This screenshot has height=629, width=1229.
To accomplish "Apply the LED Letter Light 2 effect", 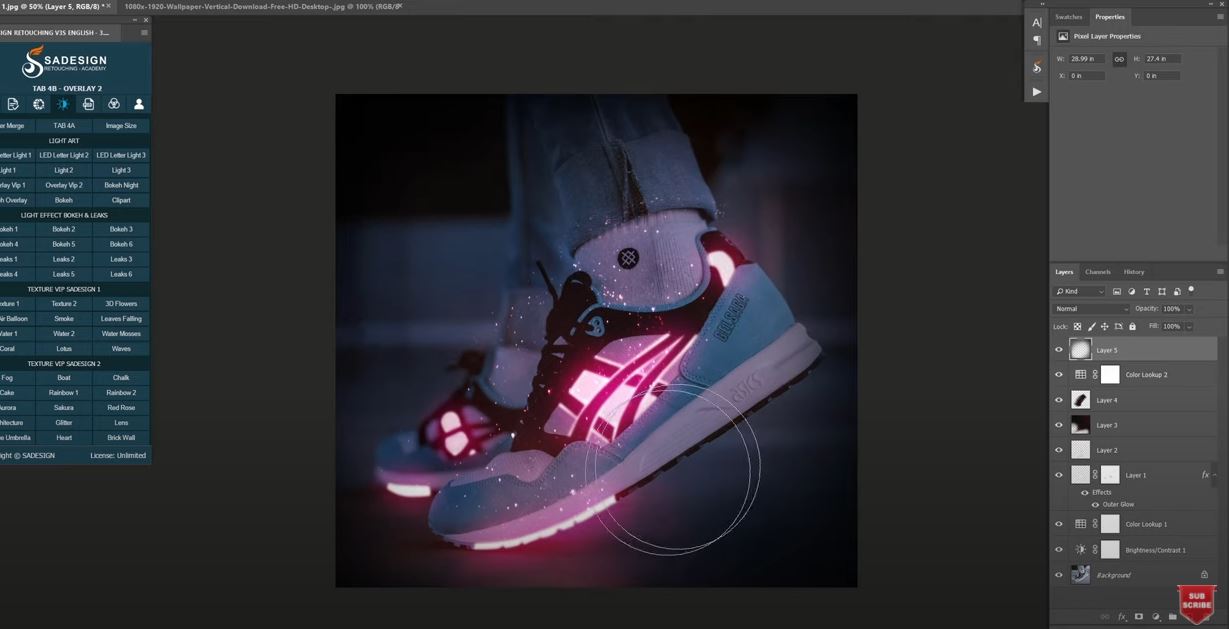I will (64, 155).
